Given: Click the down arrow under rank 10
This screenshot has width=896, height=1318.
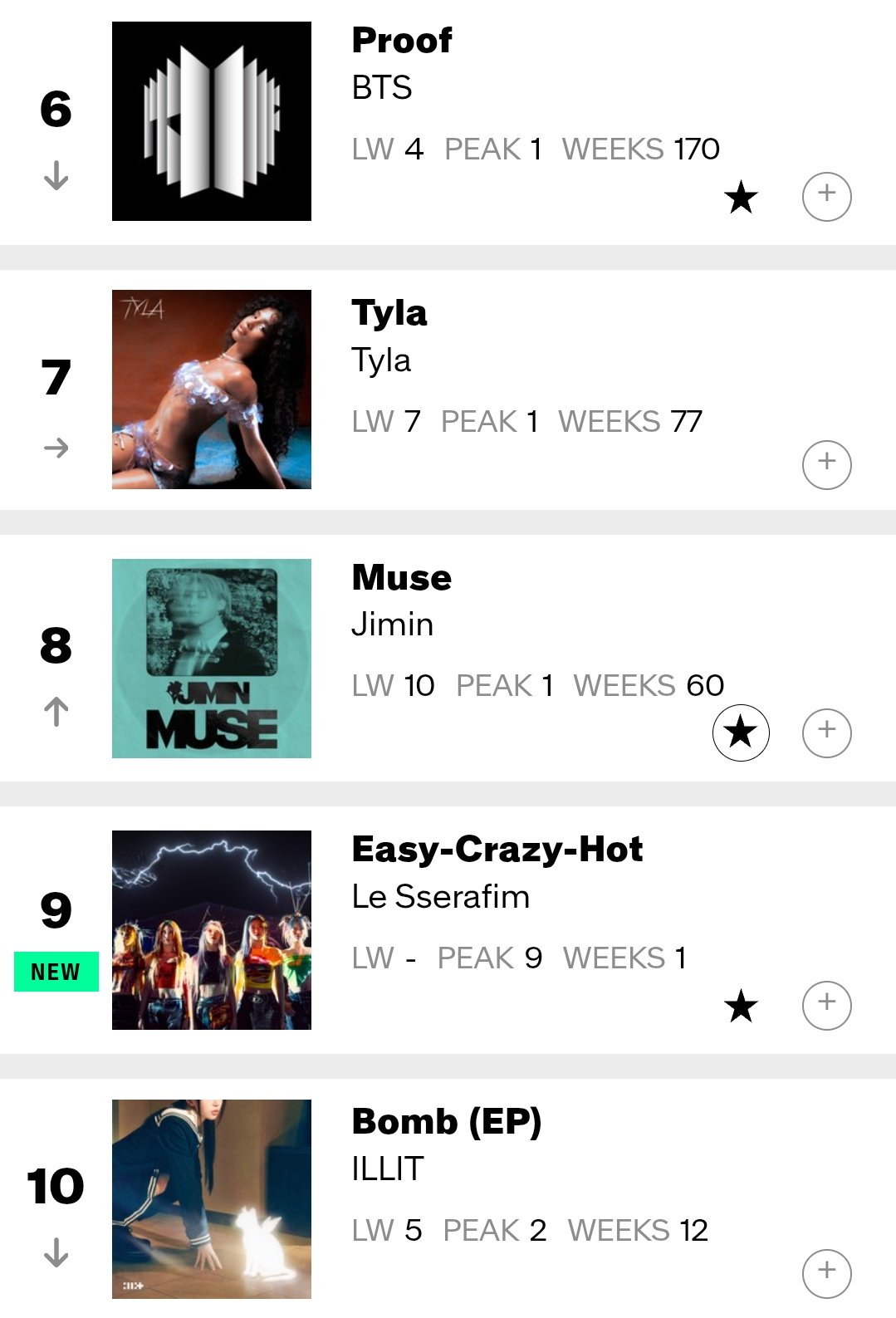Looking at the screenshot, I should [56, 1252].
